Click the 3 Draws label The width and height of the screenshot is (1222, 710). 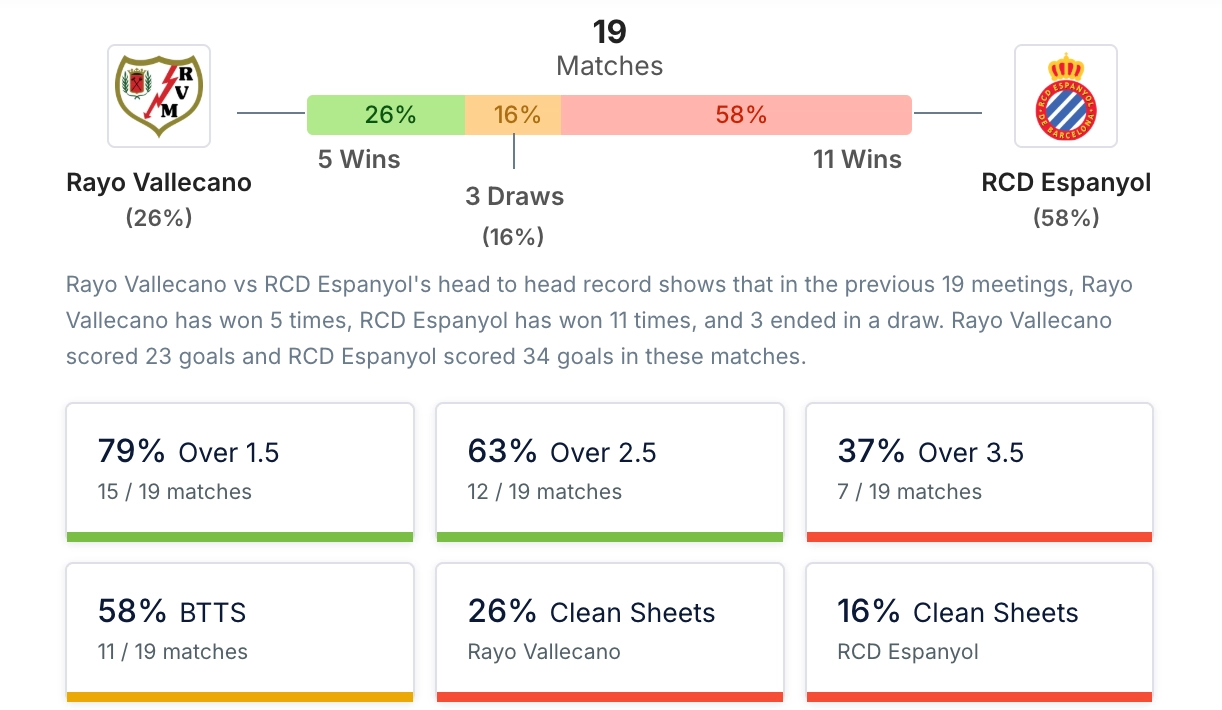tap(514, 196)
